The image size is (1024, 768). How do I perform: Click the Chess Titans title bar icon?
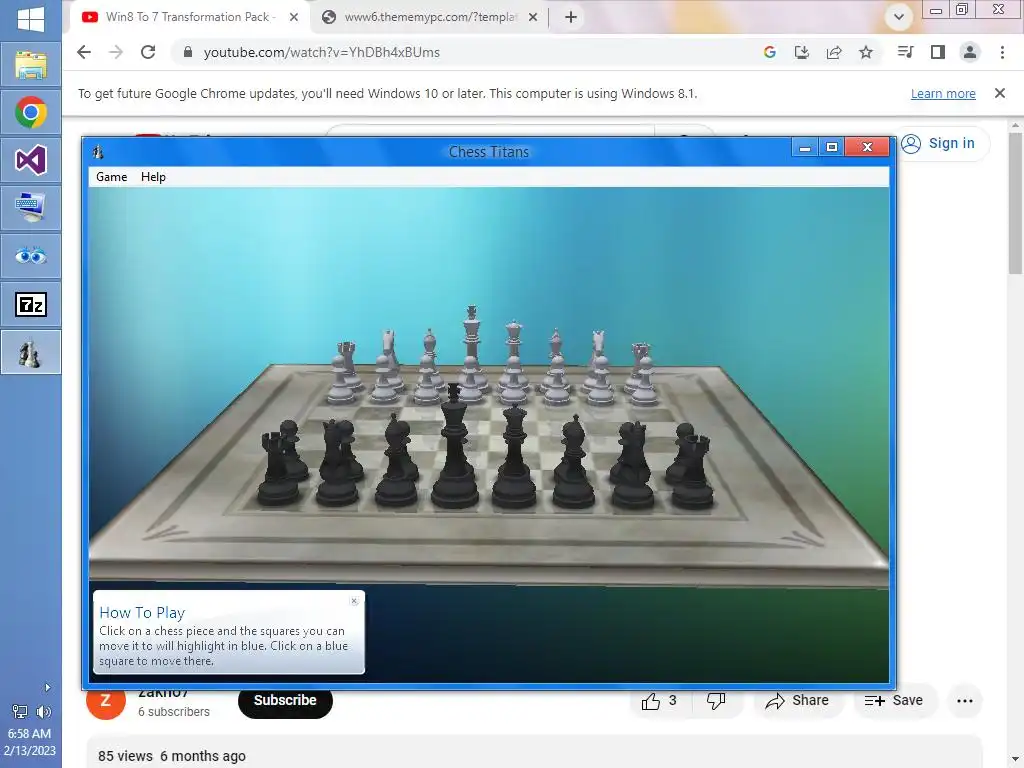click(x=98, y=152)
